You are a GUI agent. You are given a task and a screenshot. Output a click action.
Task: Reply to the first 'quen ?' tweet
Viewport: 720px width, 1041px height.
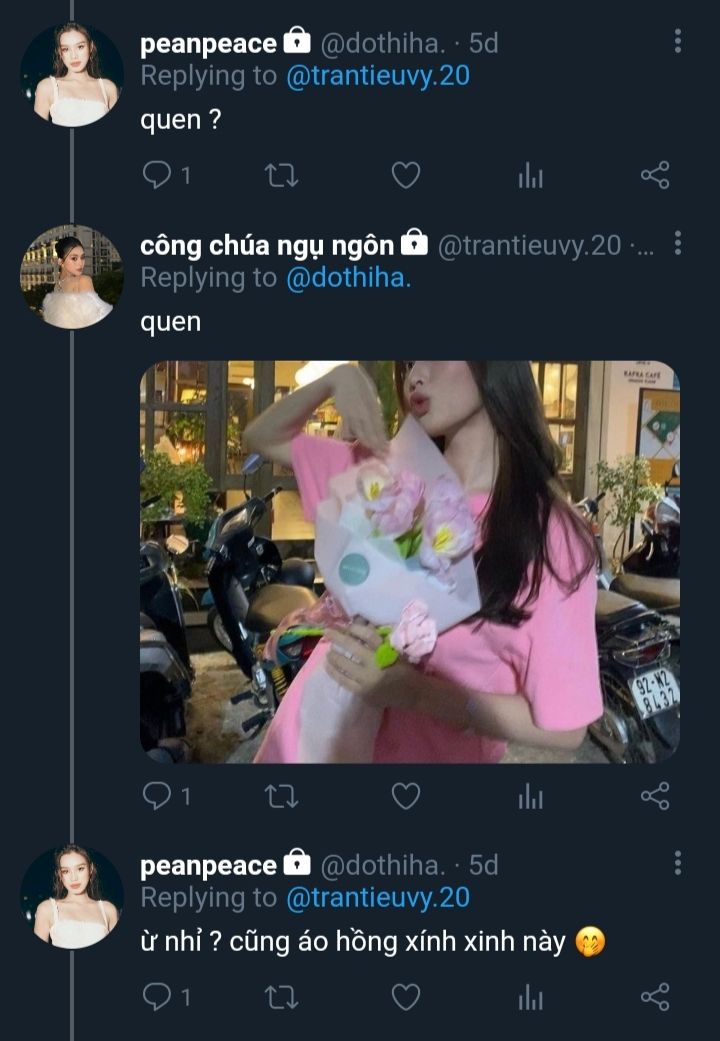click(x=157, y=177)
